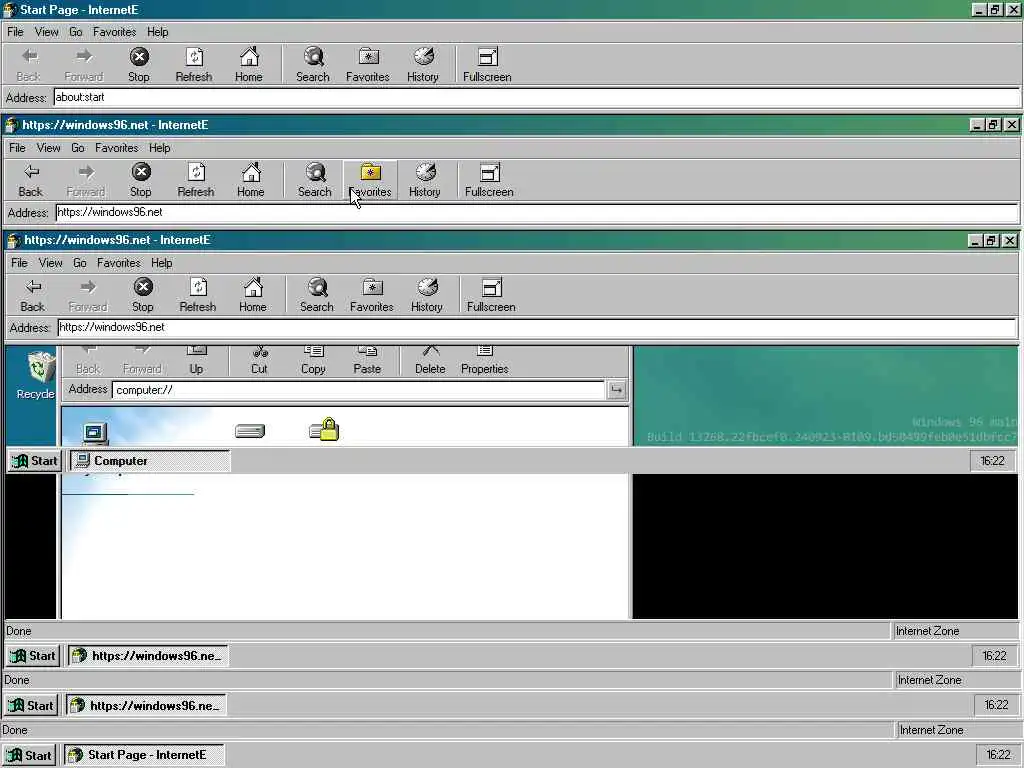Open Search in the middle windows96.net window
This screenshot has height=768, width=1024.
[x=315, y=180]
